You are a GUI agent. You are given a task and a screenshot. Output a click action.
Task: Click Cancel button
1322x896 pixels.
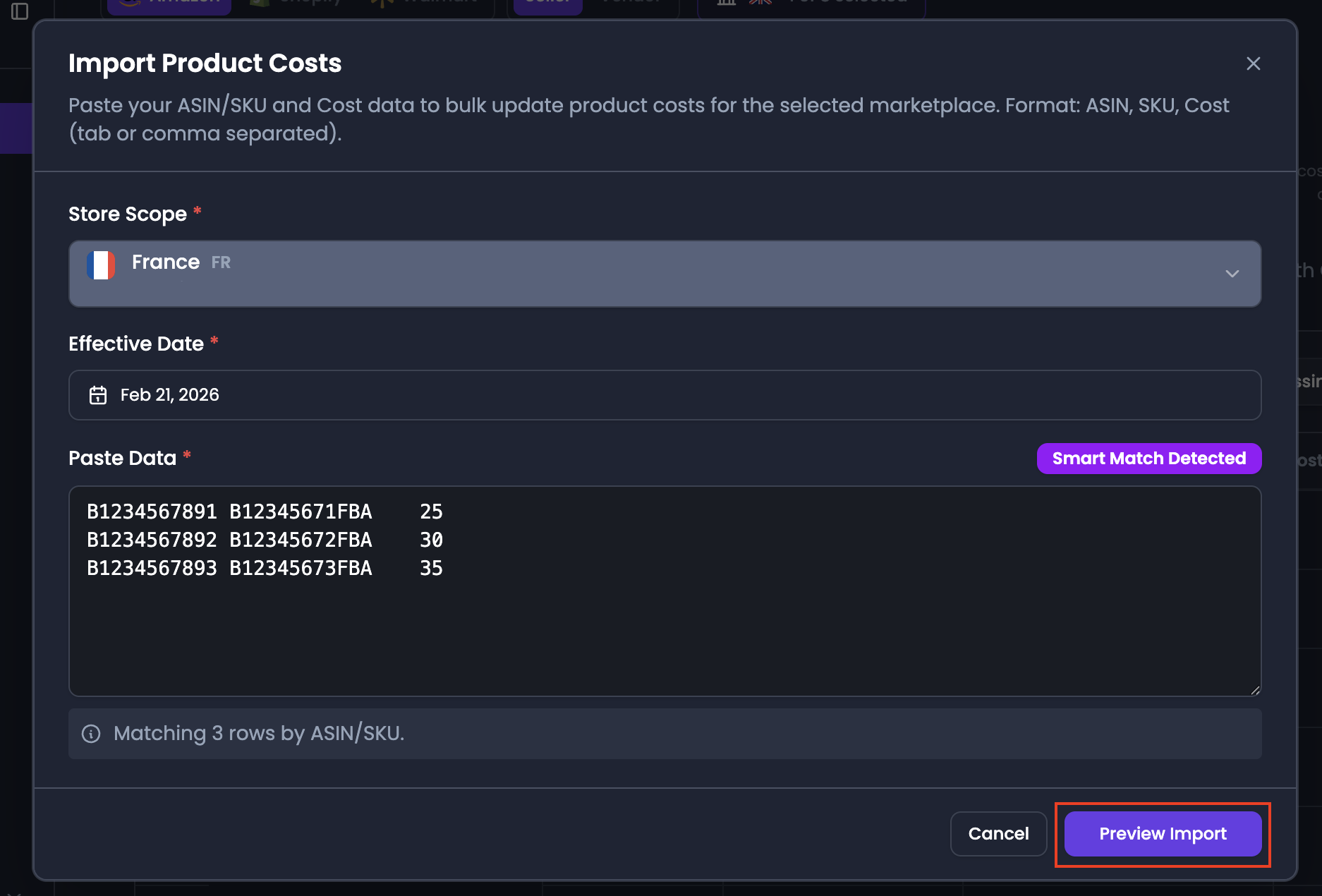tap(998, 834)
